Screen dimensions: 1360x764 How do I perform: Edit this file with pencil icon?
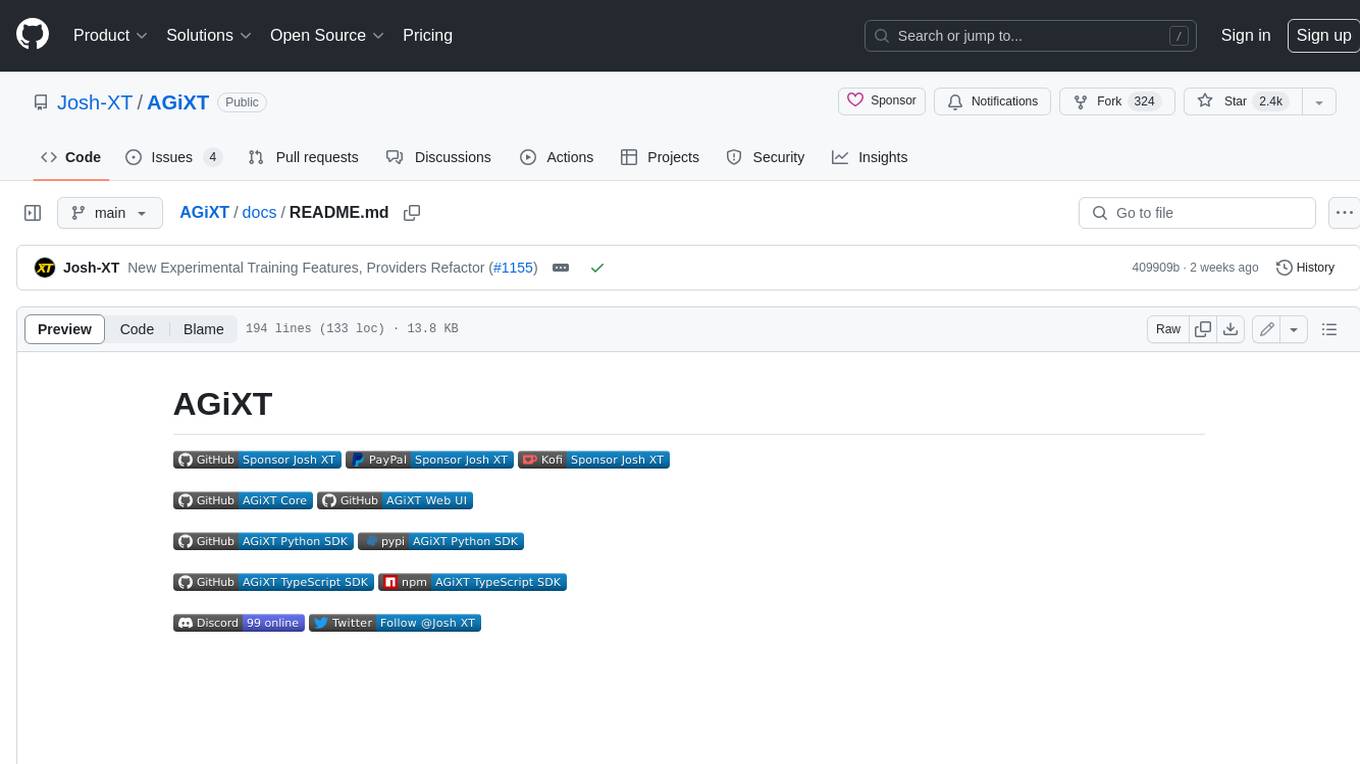tap(1266, 329)
